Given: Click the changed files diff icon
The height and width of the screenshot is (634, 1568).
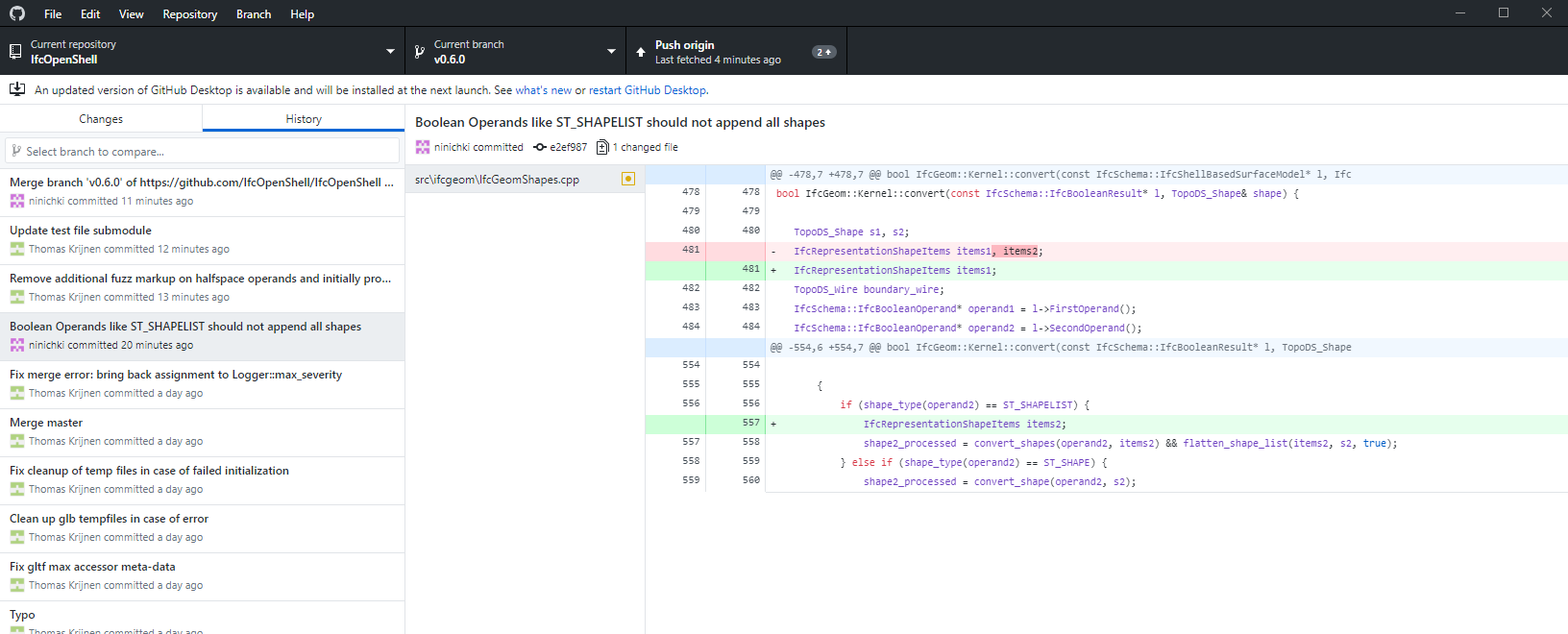Looking at the screenshot, I should 602,147.
